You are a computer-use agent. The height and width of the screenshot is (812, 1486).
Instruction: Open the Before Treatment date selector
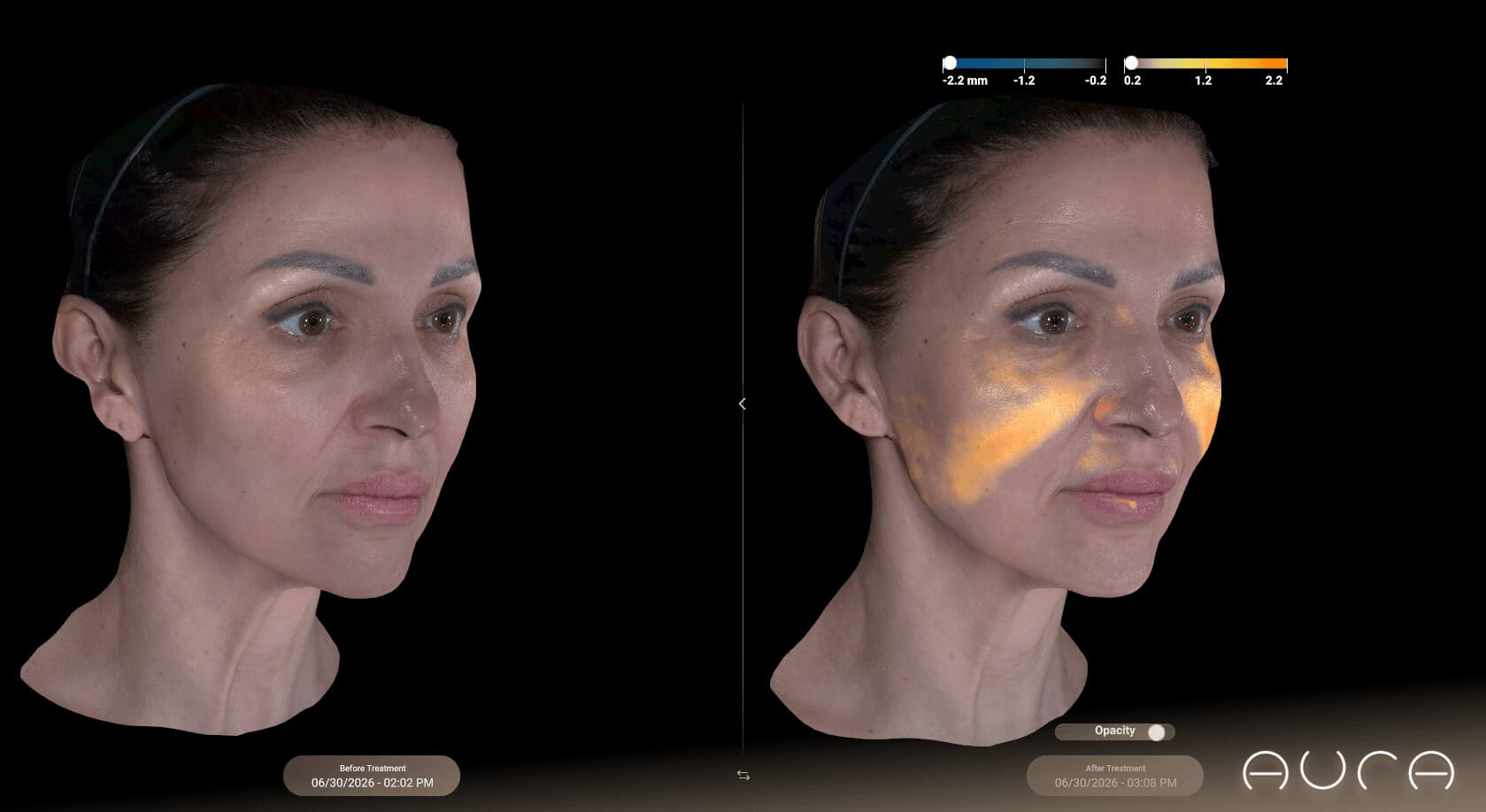click(372, 776)
